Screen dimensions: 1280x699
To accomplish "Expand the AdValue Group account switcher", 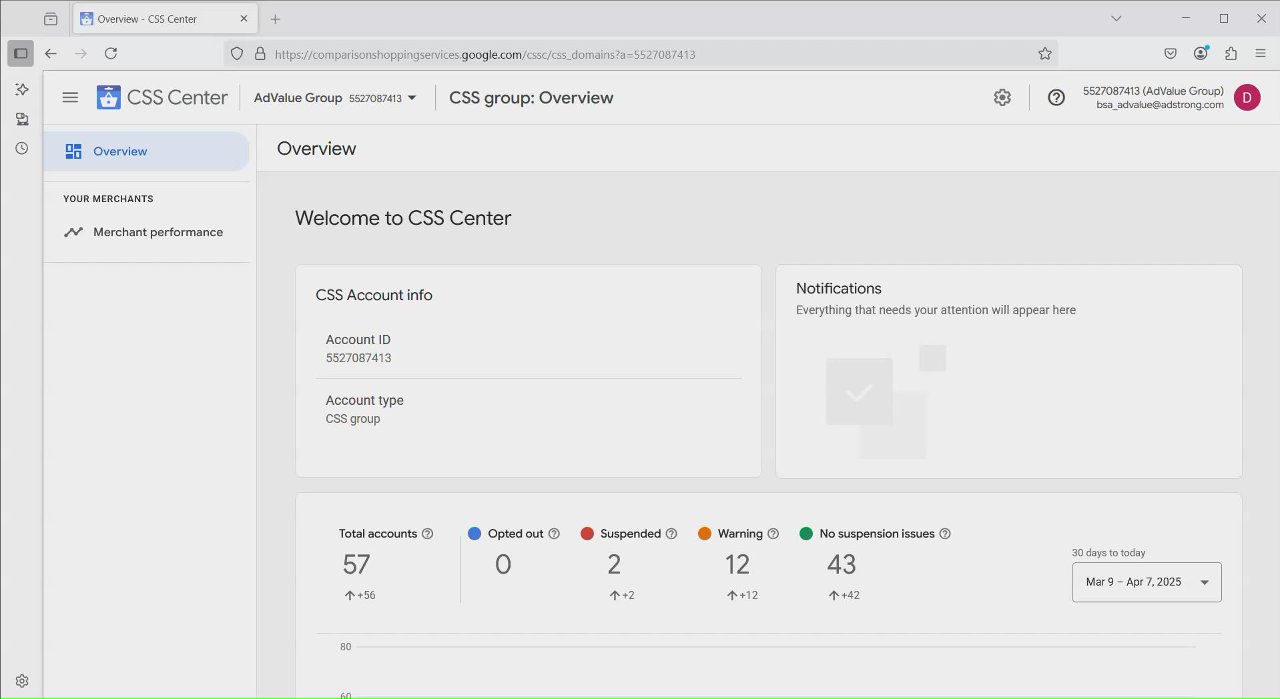I will 335,98.
